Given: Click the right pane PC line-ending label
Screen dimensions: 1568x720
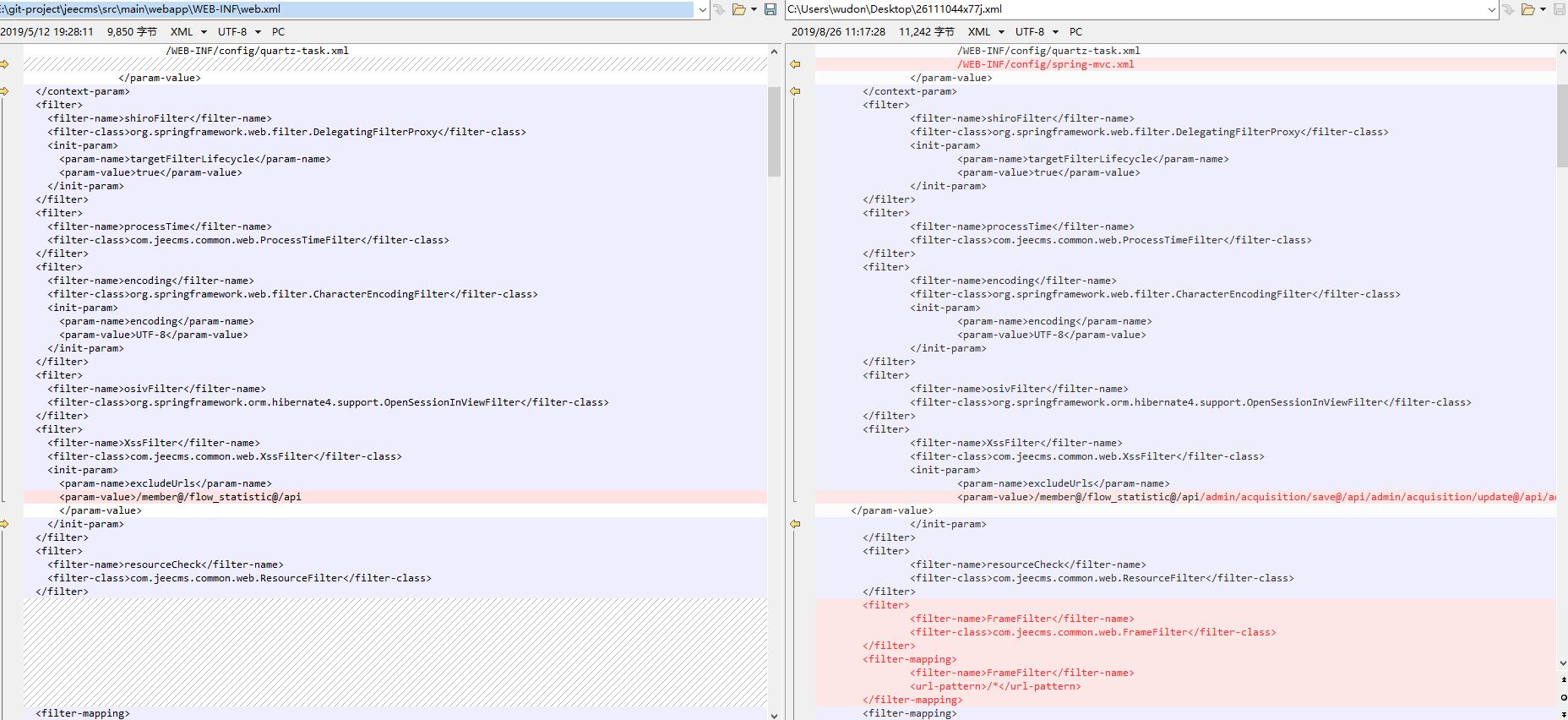Looking at the screenshot, I should pyautogui.click(x=1075, y=31).
